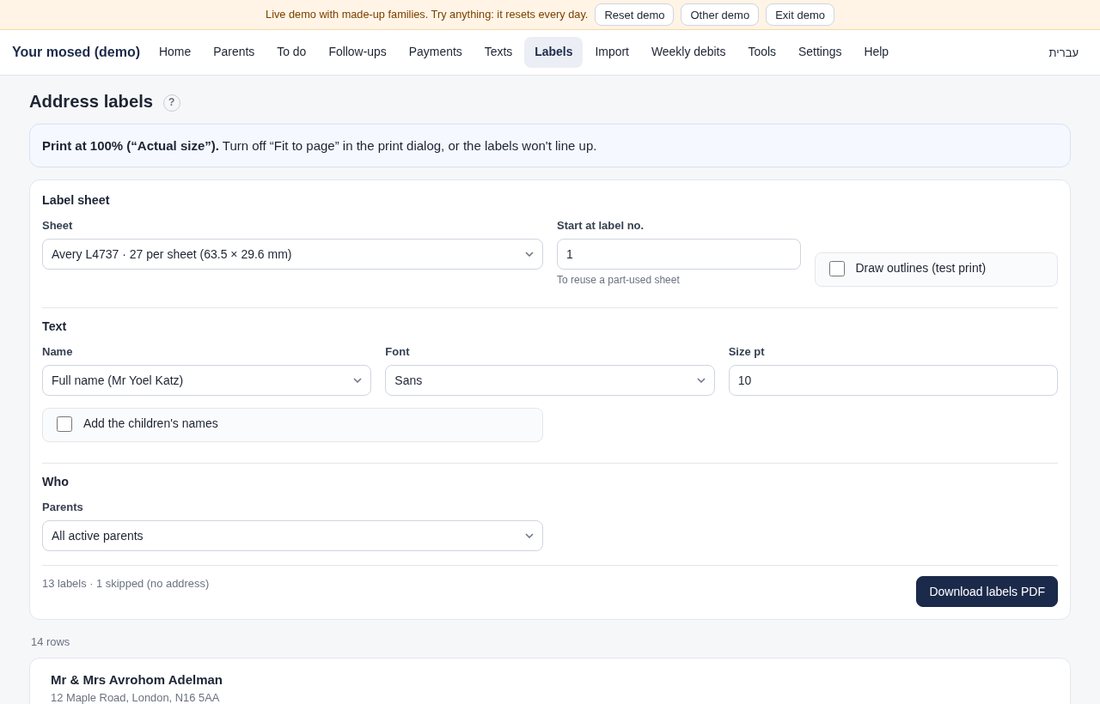Image resolution: width=1100 pixels, height=704 pixels.
Task: Focus the Start at label no. field
Action: [x=678, y=255]
